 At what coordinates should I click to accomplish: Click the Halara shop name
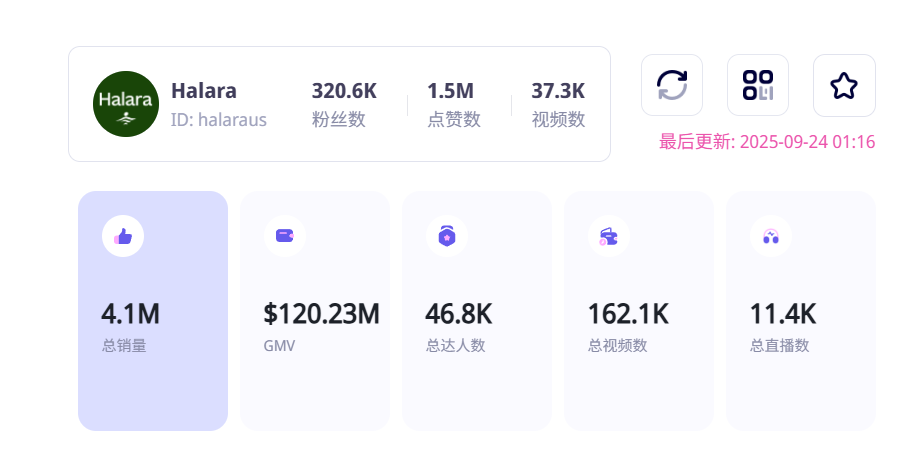tap(204, 91)
